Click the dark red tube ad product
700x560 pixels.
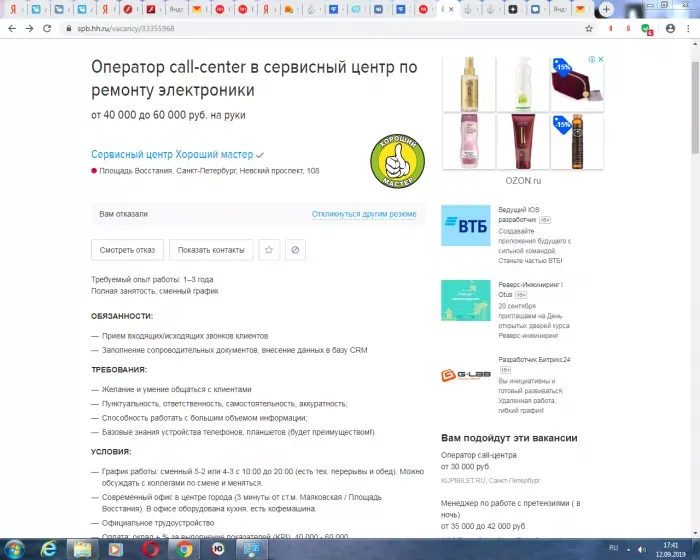click(523, 141)
